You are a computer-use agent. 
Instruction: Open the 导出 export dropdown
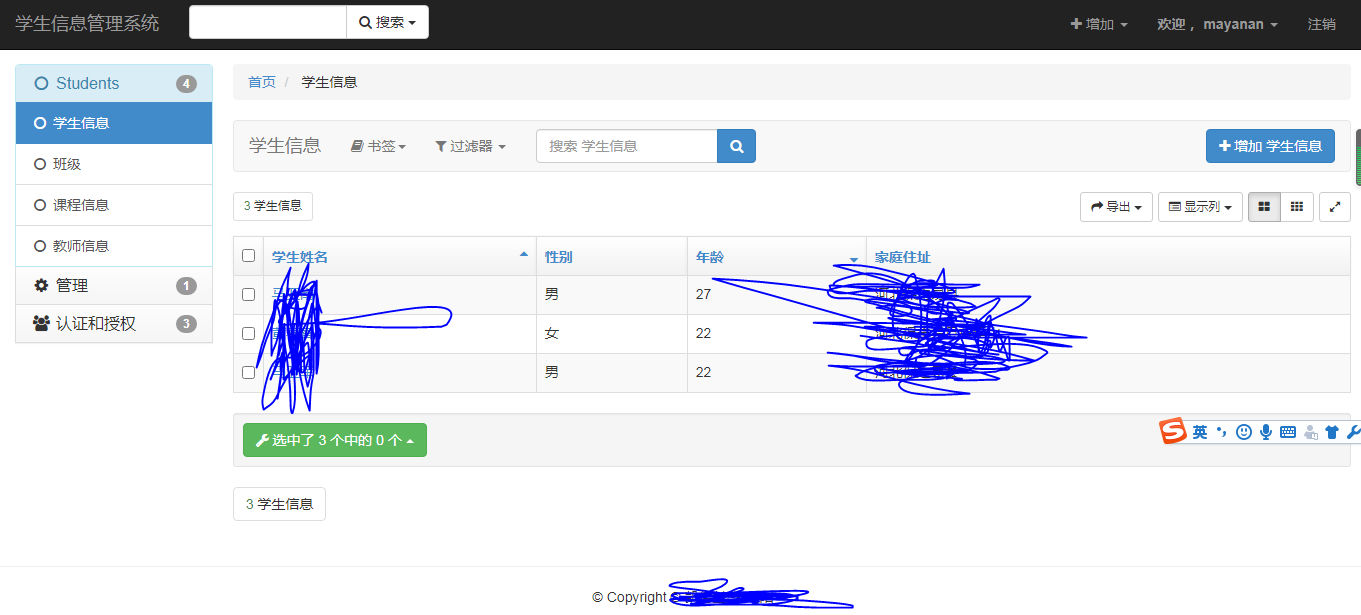(1115, 206)
